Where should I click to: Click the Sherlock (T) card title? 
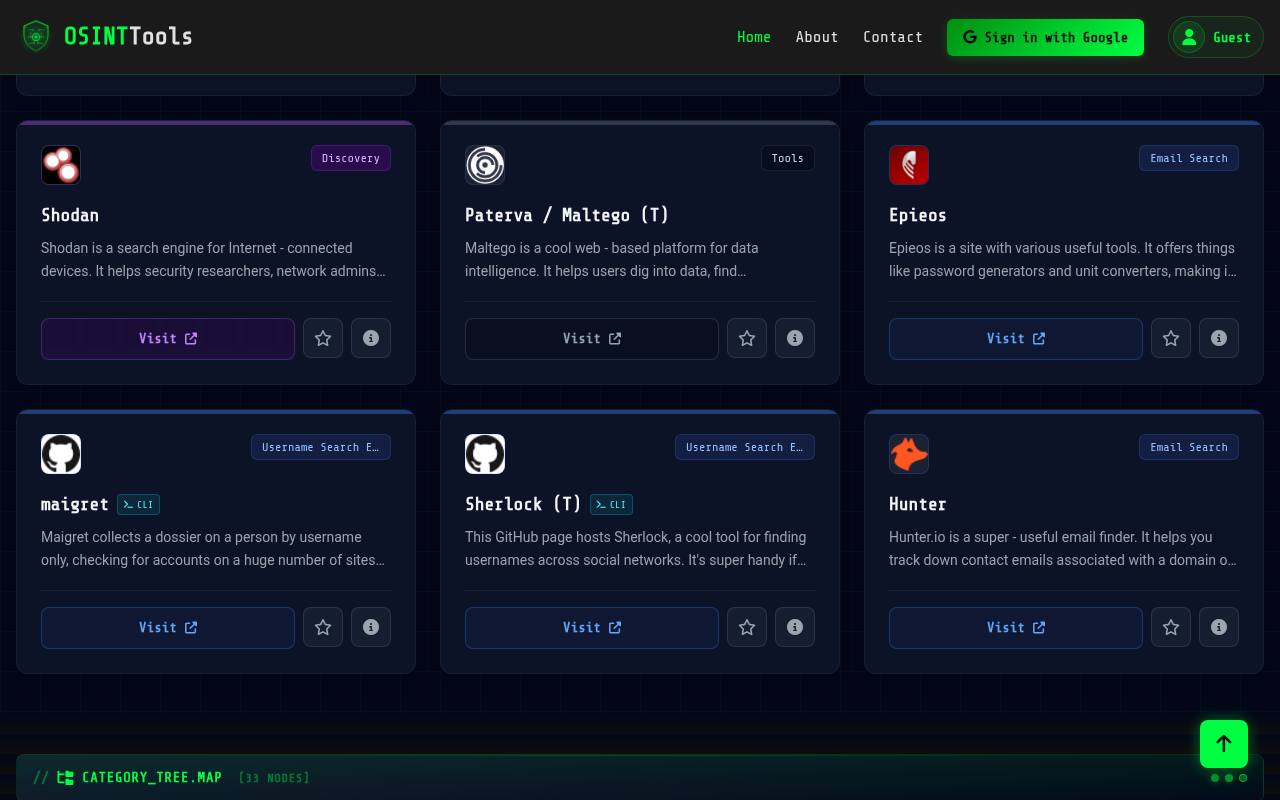pyautogui.click(x=523, y=504)
